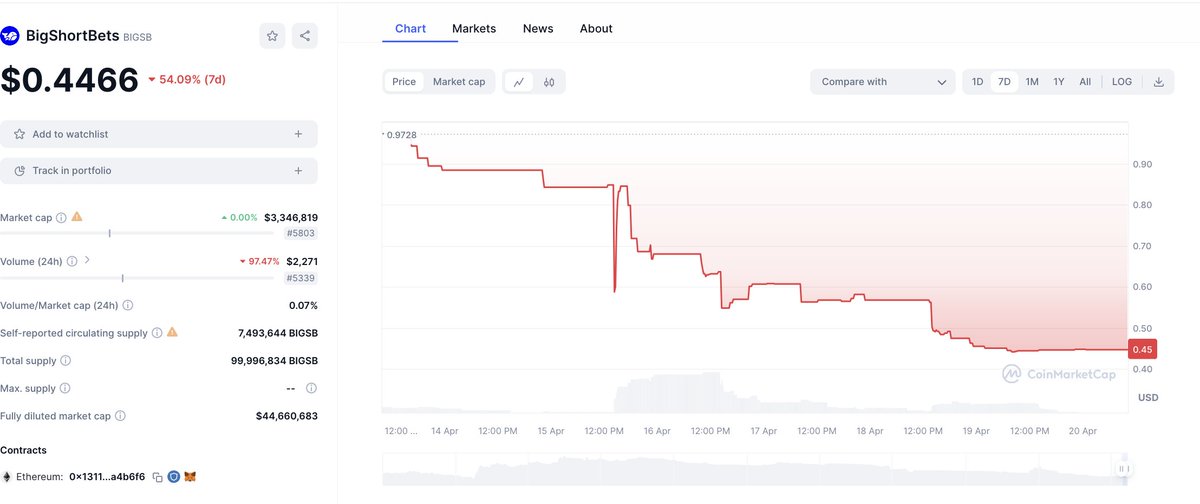The width and height of the screenshot is (1200, 504).
Task: Click the #5803 market cap rank badge
Action: [301, 233]
